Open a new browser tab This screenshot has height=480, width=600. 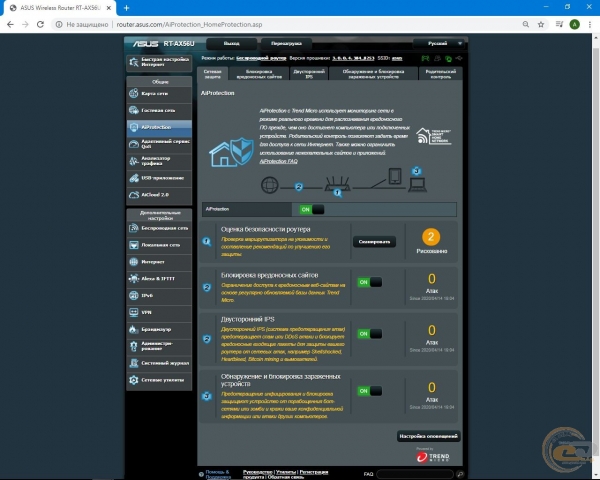[126, 8]
